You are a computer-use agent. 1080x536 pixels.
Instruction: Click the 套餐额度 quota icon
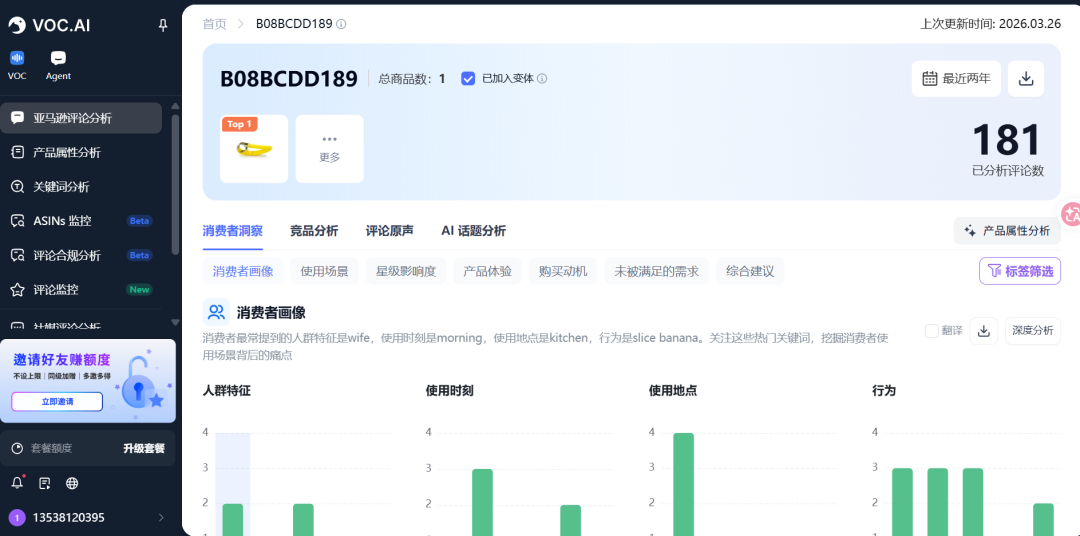click(x=18, y=449)
